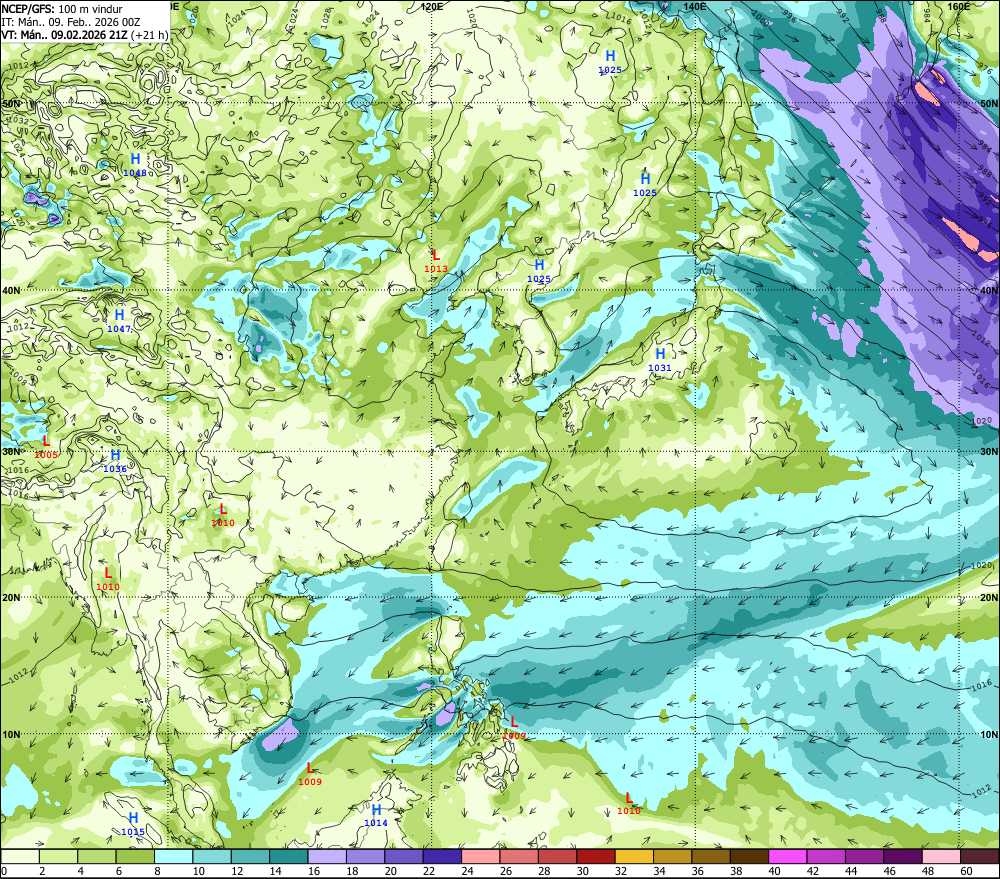Viewport: 1000px width, 879px height.
Task: Pick the deep indigo 22–24 legend swatch
Action: click(x=442, y=856)
